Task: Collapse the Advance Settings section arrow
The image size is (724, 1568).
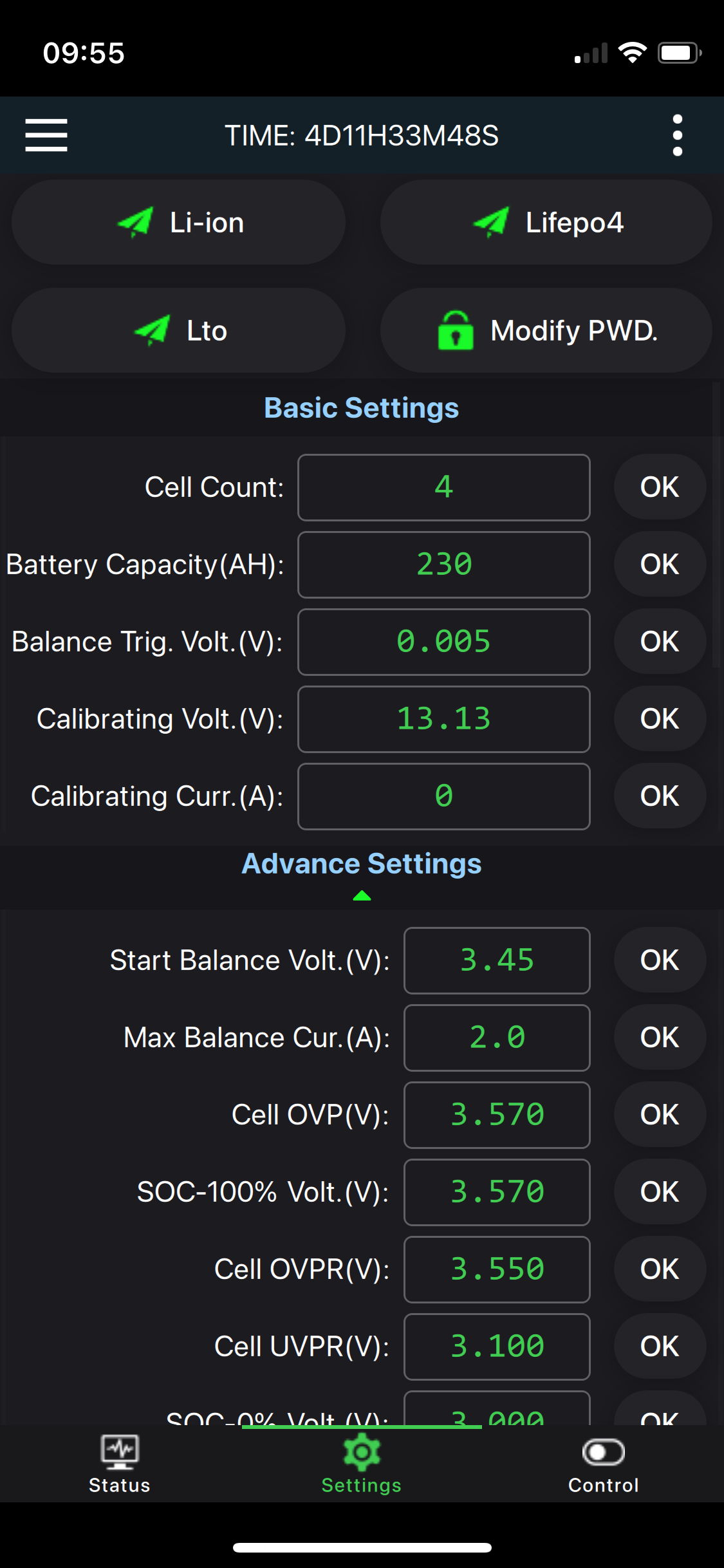Action: (362, 895)
